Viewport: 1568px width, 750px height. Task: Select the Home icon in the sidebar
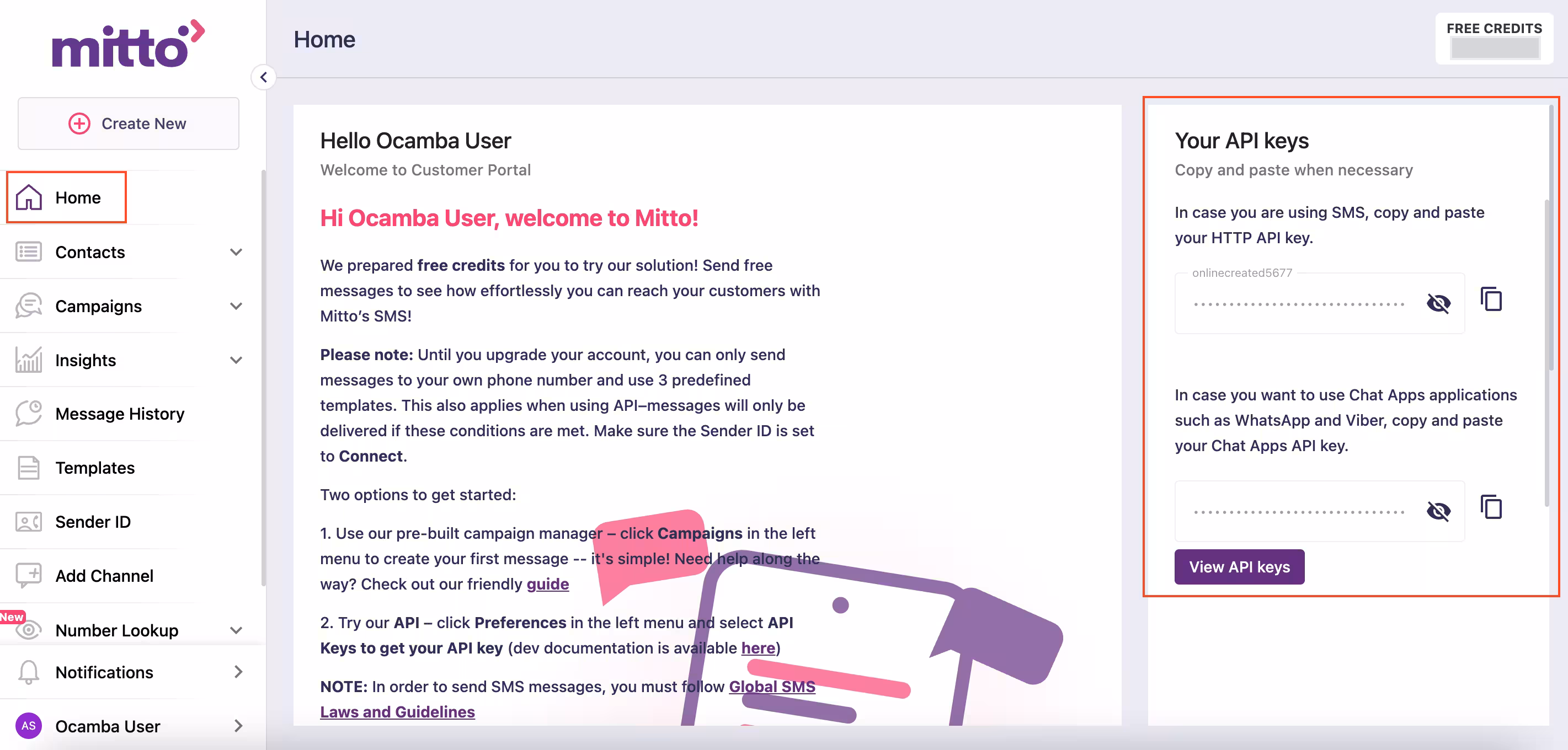28,197
